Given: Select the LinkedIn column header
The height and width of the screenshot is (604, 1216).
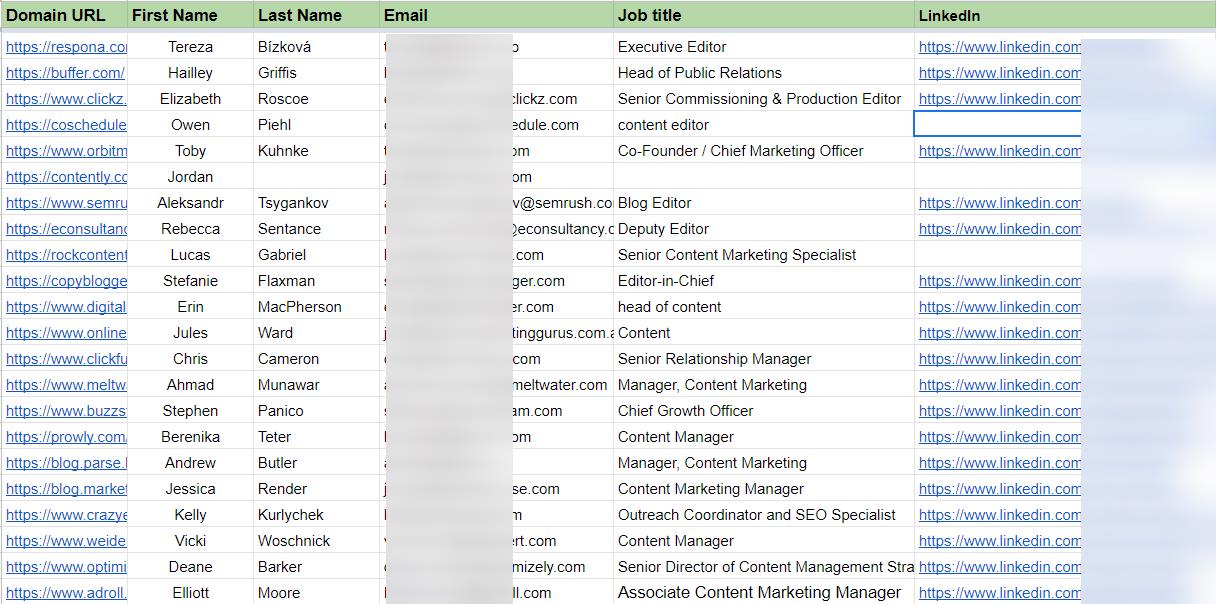Looking at the screenshot, I should tap(1065, 15).
